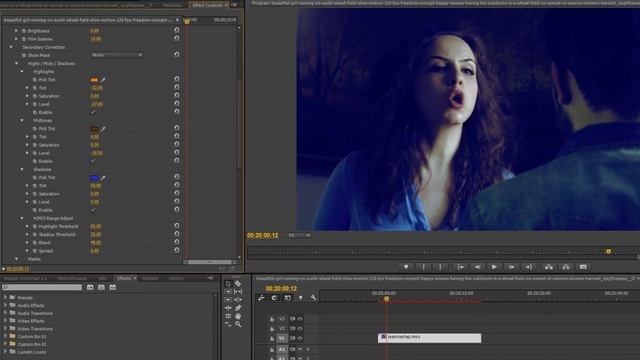This screenshot has width=640, height=360.
Task: Toggle visibility eye of track V2
Action: tap(300, 329)
